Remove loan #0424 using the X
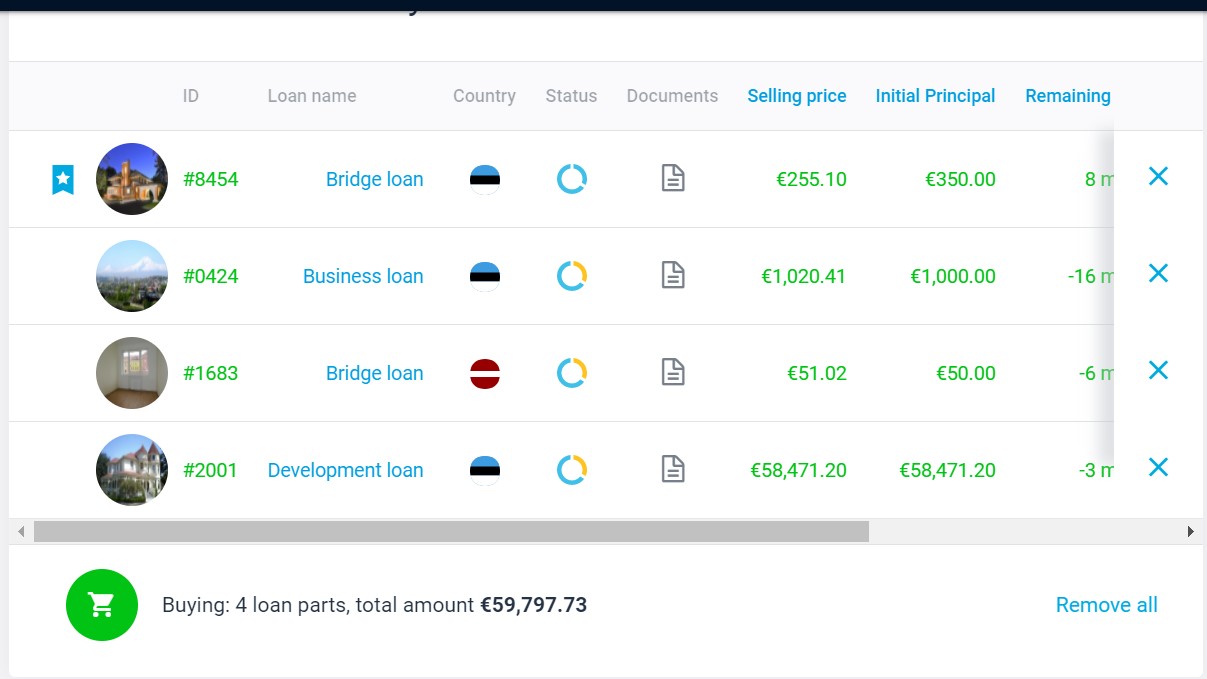The height and width of the screenshot is (679, 1207). pyautogui.click(x=1158, y=273)
